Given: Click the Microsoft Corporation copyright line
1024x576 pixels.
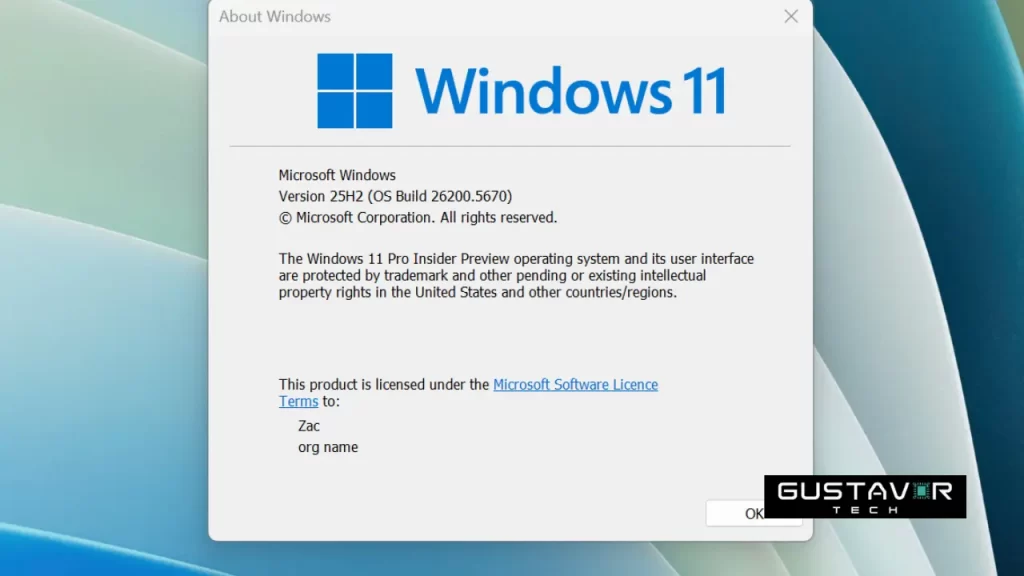Looking at the screenshot, I should click(418, 217).
